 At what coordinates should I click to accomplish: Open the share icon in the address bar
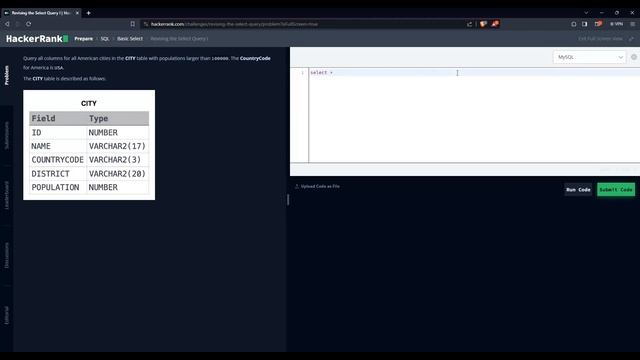coord(469,24)
